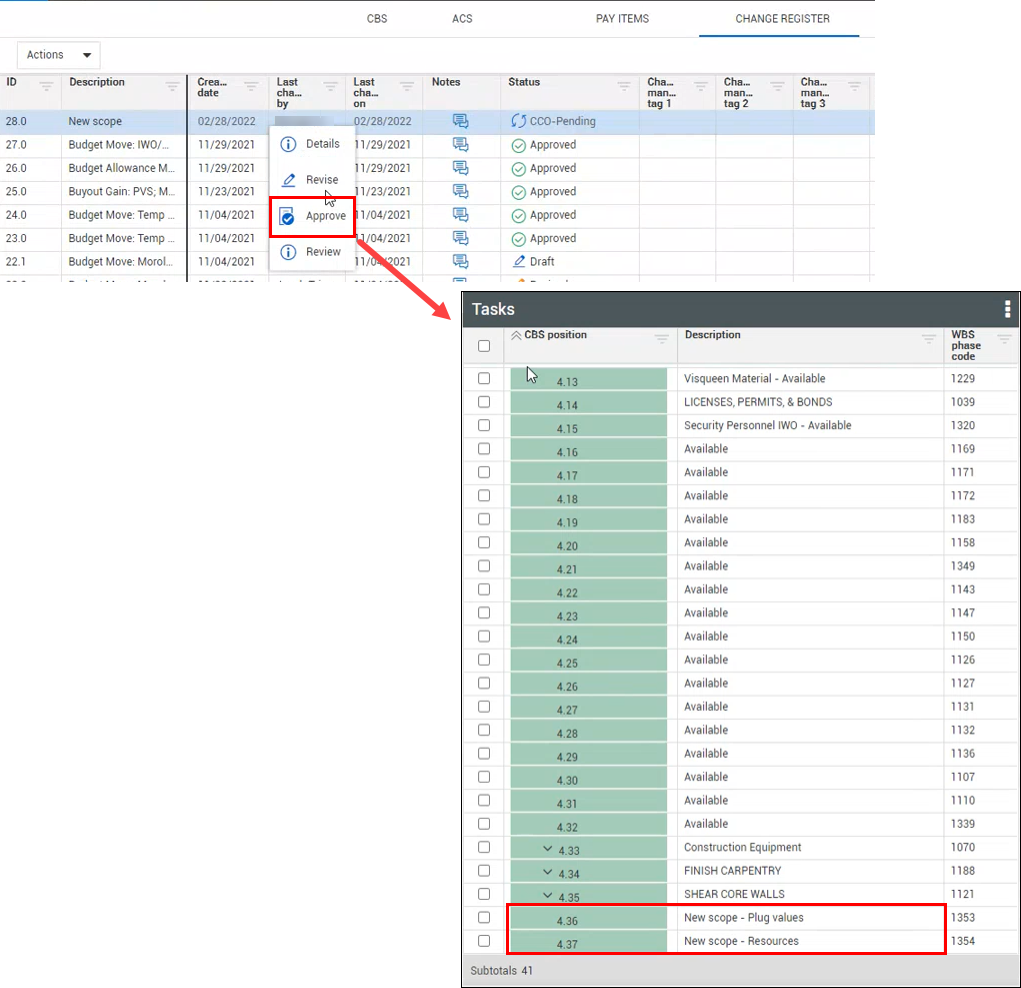Switch to the PAY ITEMS tab
Image resolution: width=1021 pixels, height=988 pixels.
point(622,19)
